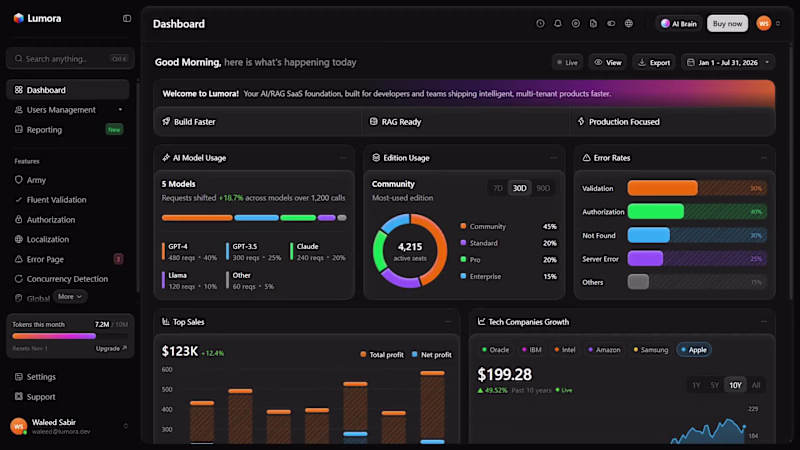This screenshot has width=800, height=450.
Task: Click RAG Ready icon
Action: tap(373, 121)
